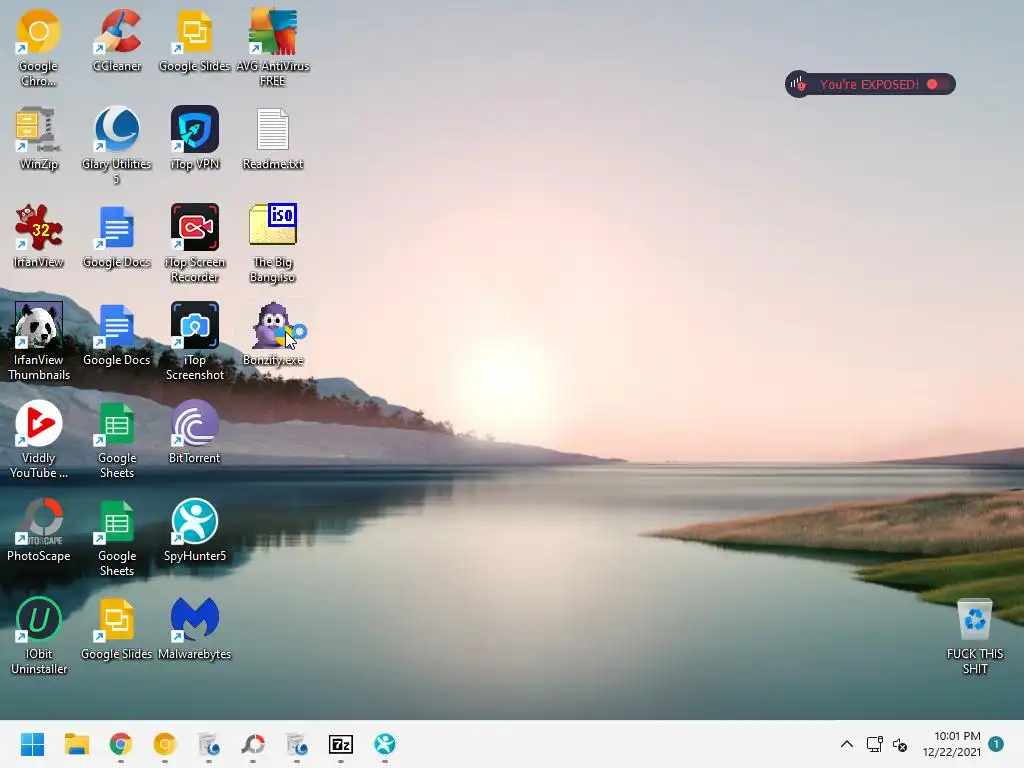Screen dimensions: 1024x768
Task: Expand the hidden system tray icons chevron
Action: click(x=846, y=744)
